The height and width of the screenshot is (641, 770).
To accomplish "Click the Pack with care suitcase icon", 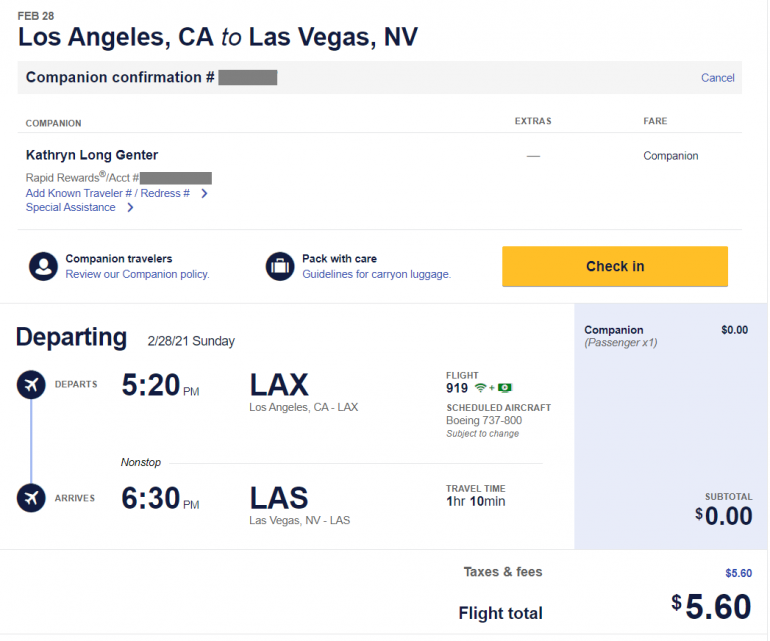I will click(x=279, y=266).
